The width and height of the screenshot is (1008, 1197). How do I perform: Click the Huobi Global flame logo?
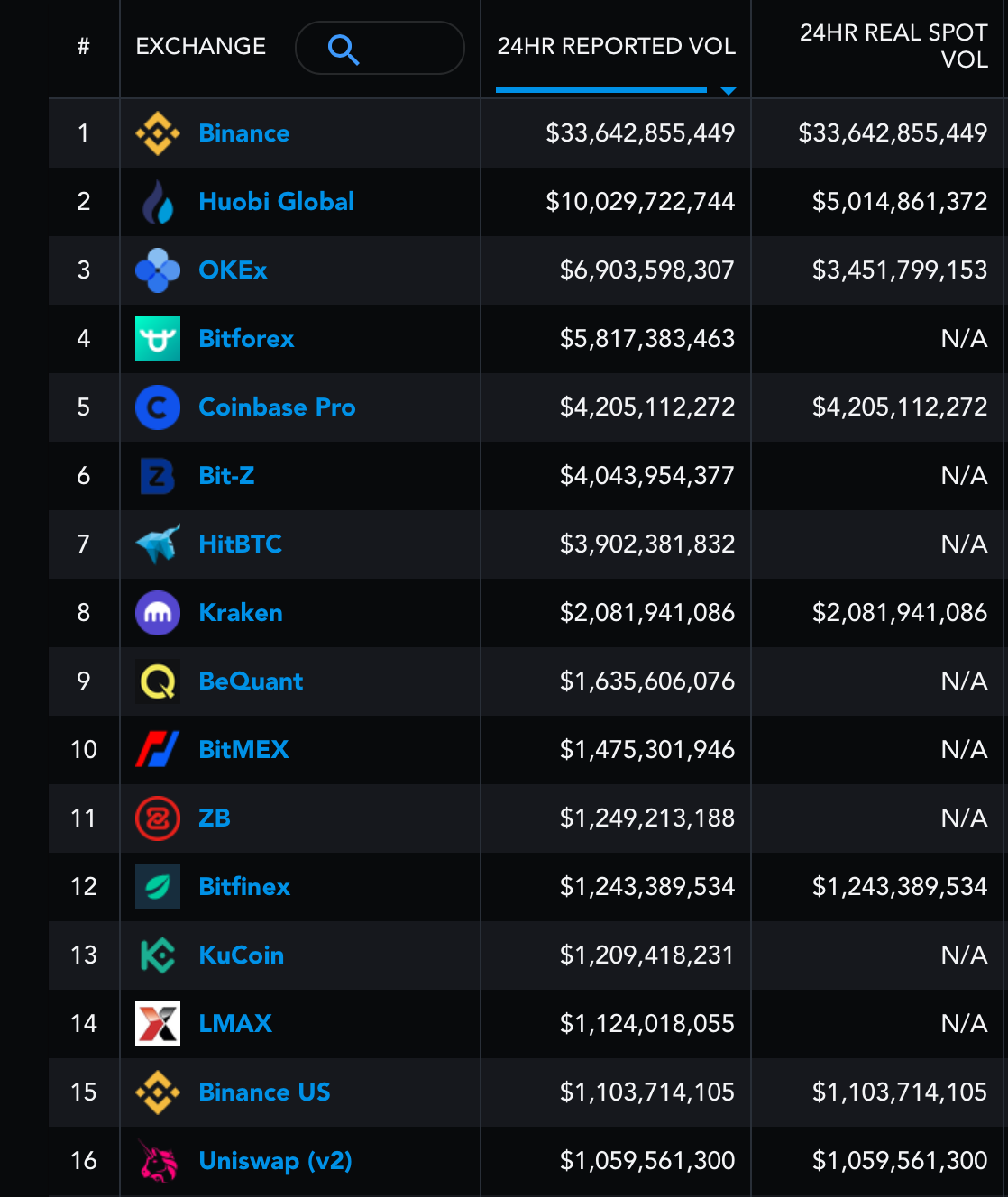pos(158,202)
